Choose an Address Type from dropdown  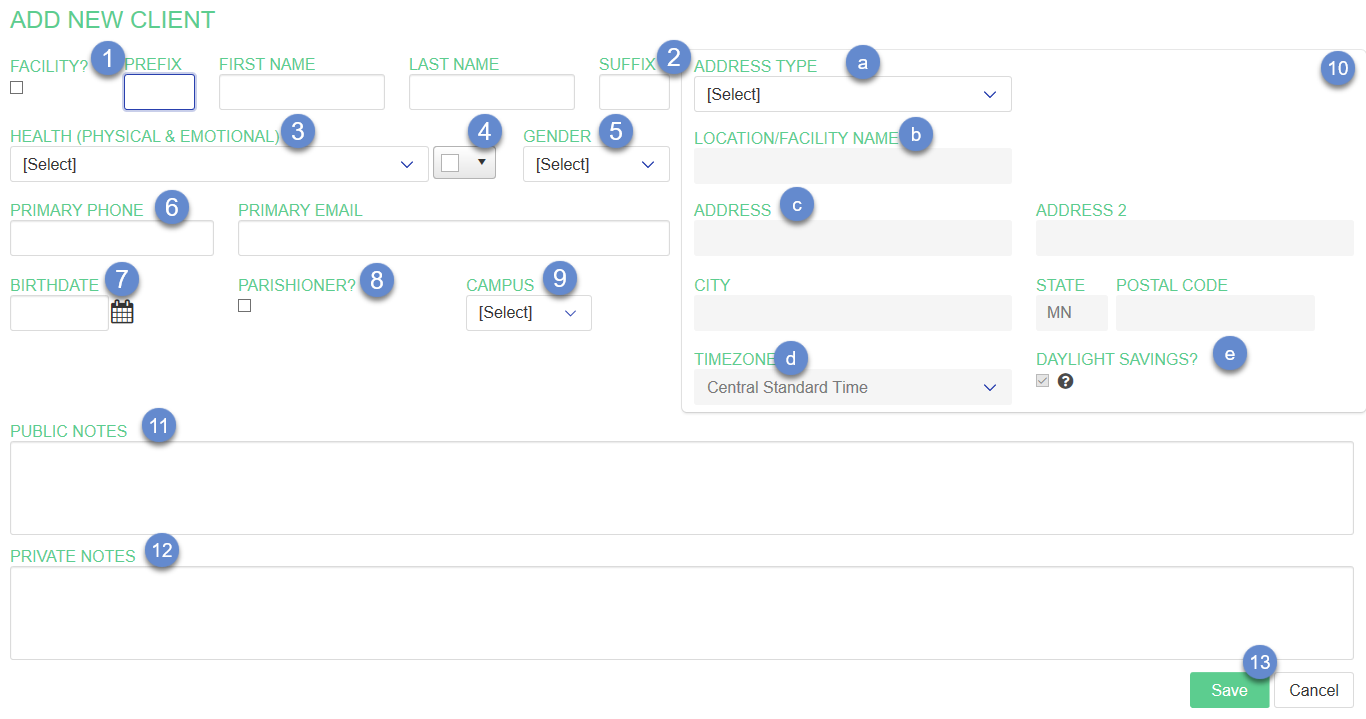pyautogui.click(x=852, y=94)
